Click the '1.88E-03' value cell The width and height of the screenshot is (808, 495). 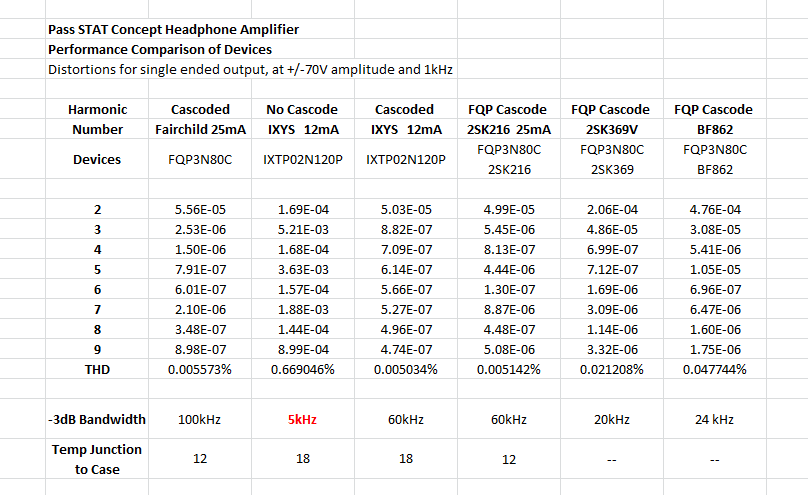point(303,310)
